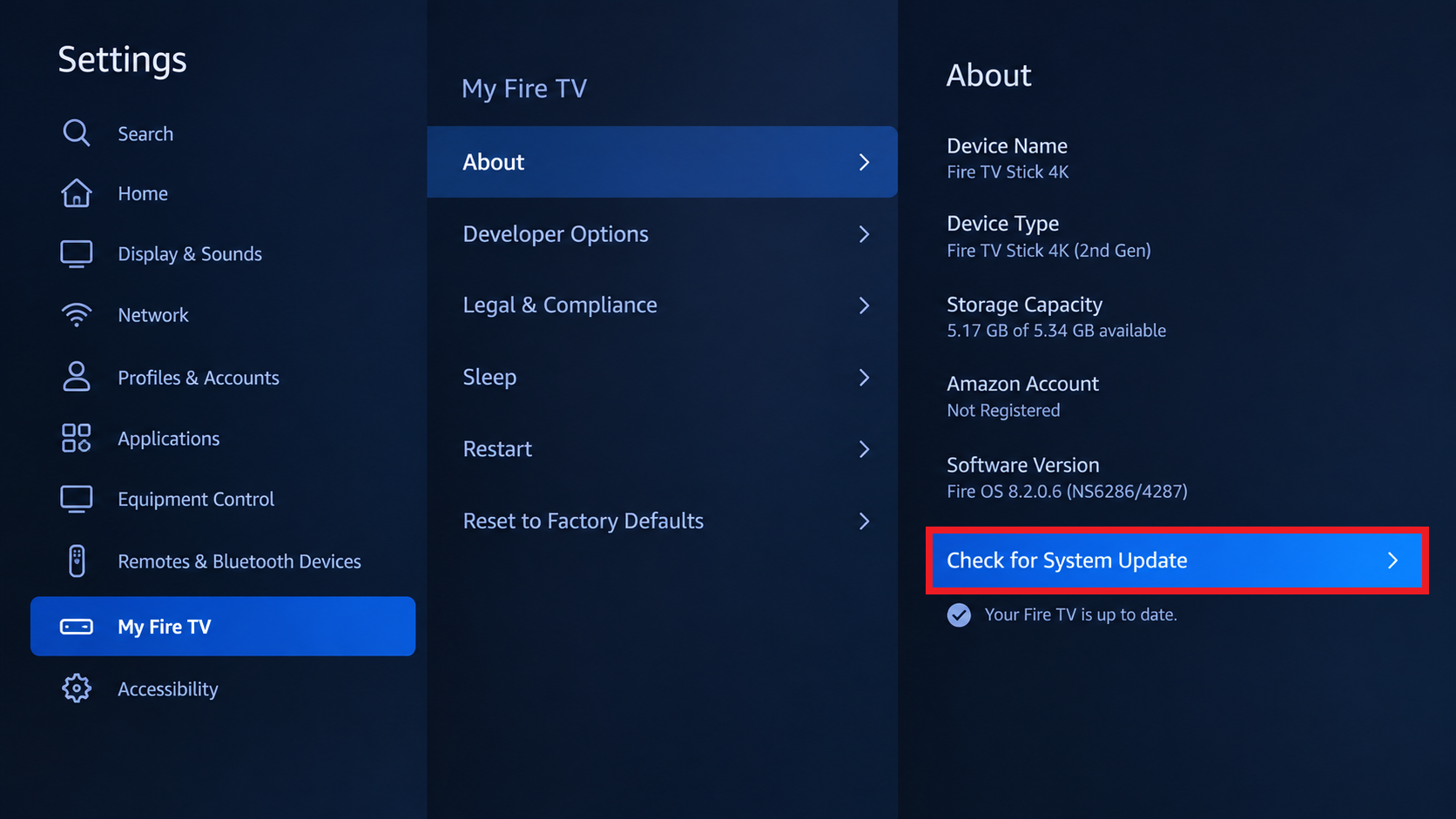Click the About panel heading

[988, 75]
